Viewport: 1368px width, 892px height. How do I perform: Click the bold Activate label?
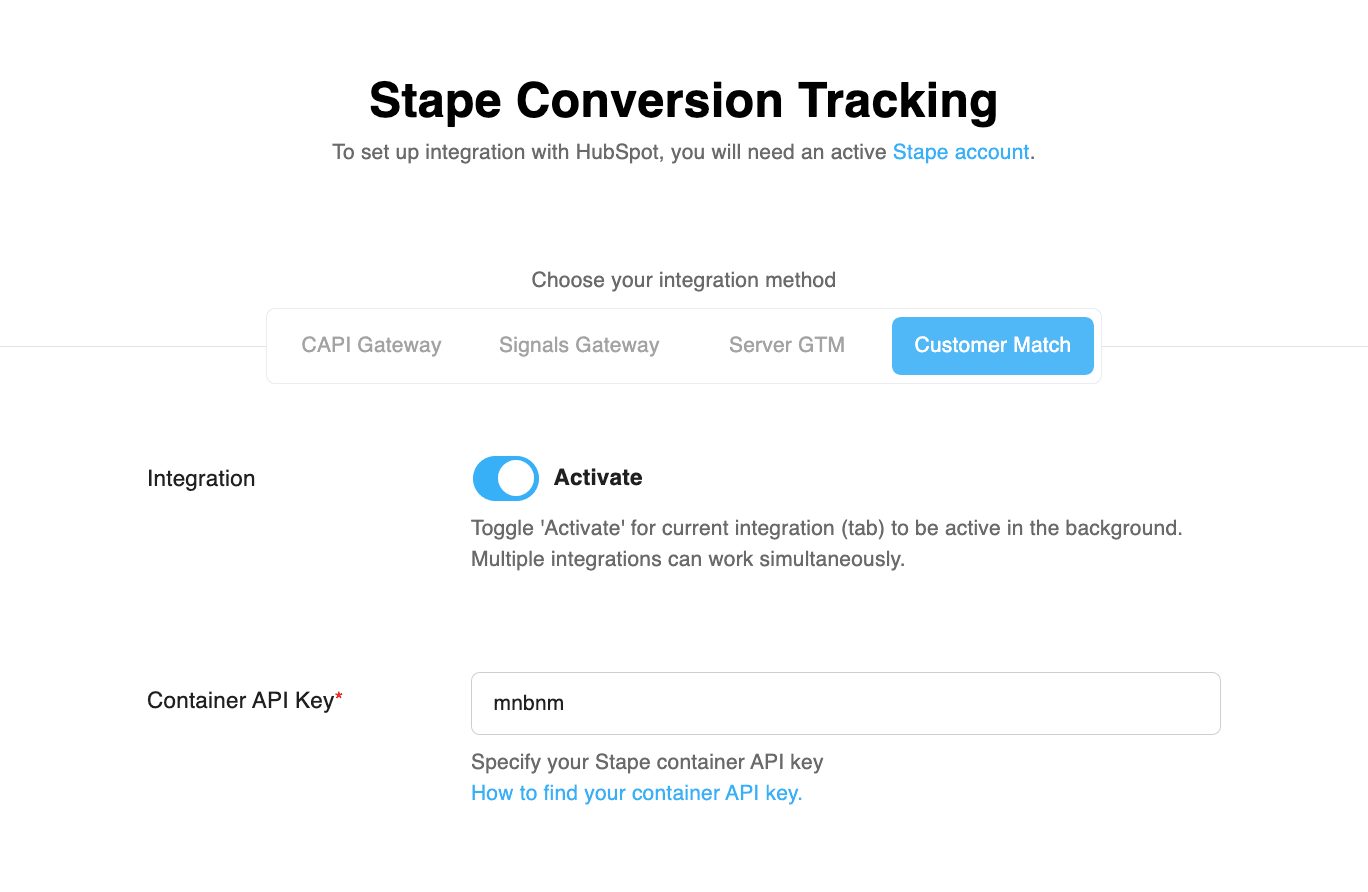click(x=598, y=478)
